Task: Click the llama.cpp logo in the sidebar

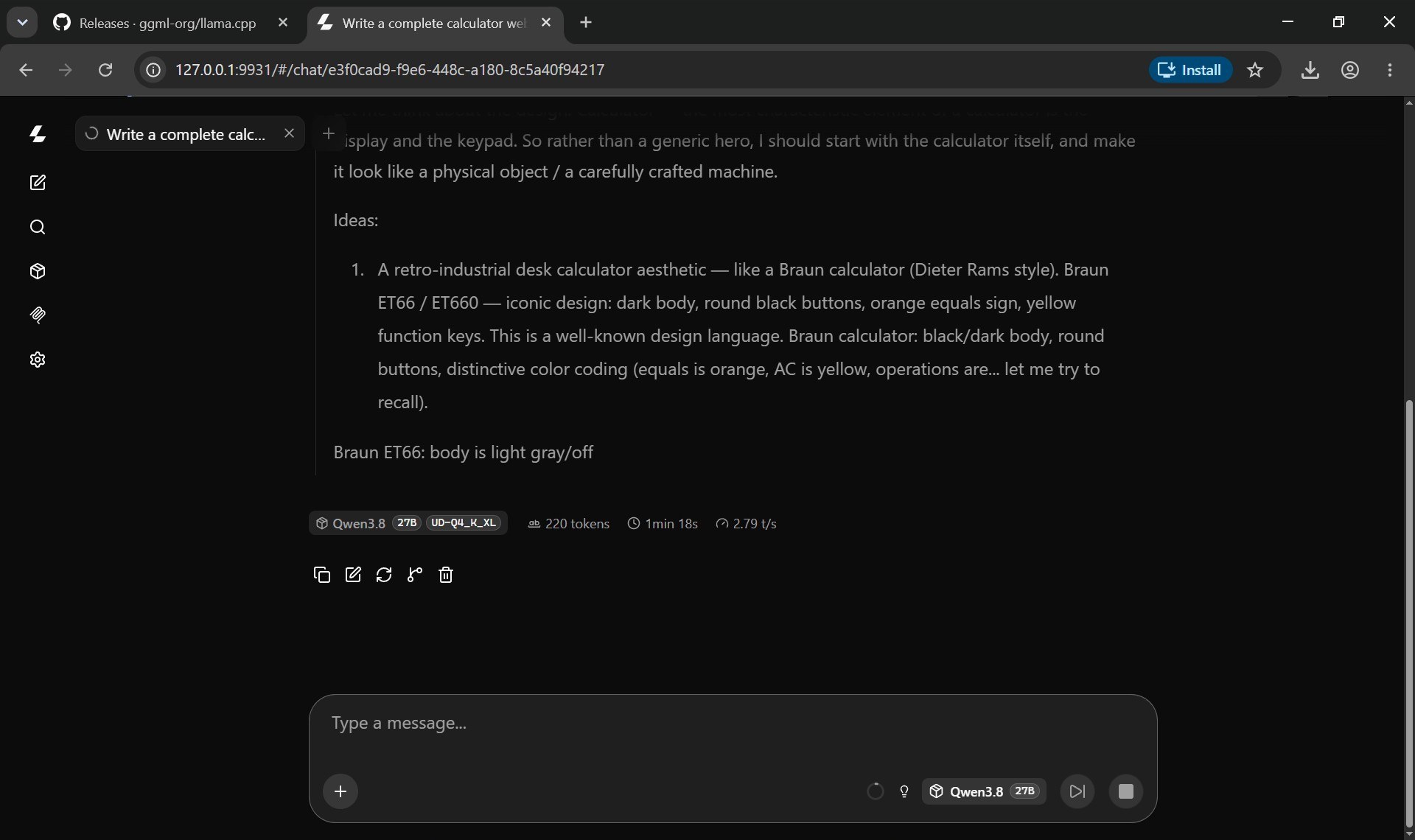Action: pyautogui.click(x=38, y=134)
